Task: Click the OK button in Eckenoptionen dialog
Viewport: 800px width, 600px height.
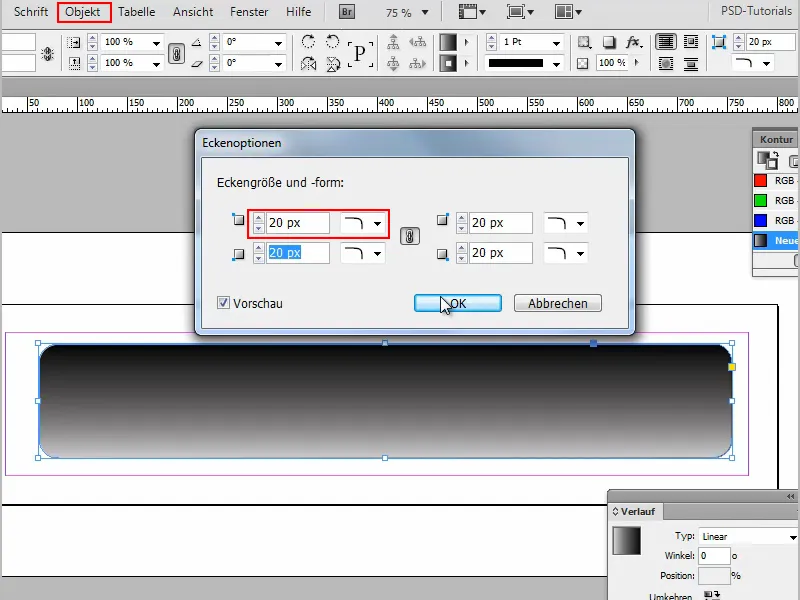Action: (x=457, y=303)
